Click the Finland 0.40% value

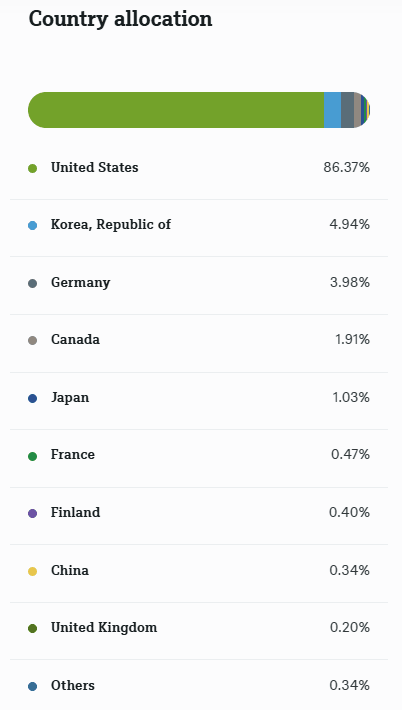point(349,513)
